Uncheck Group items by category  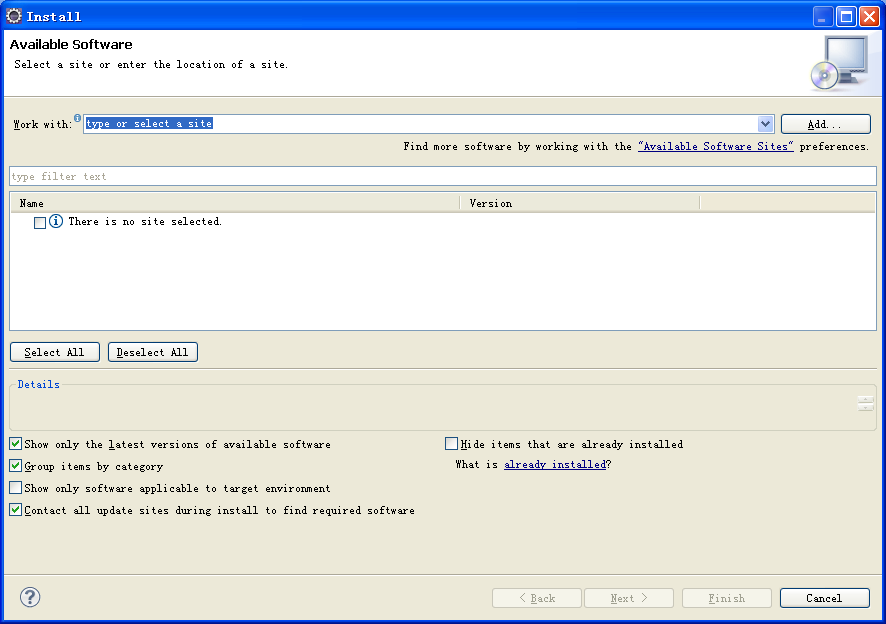[x=16, y=466]
